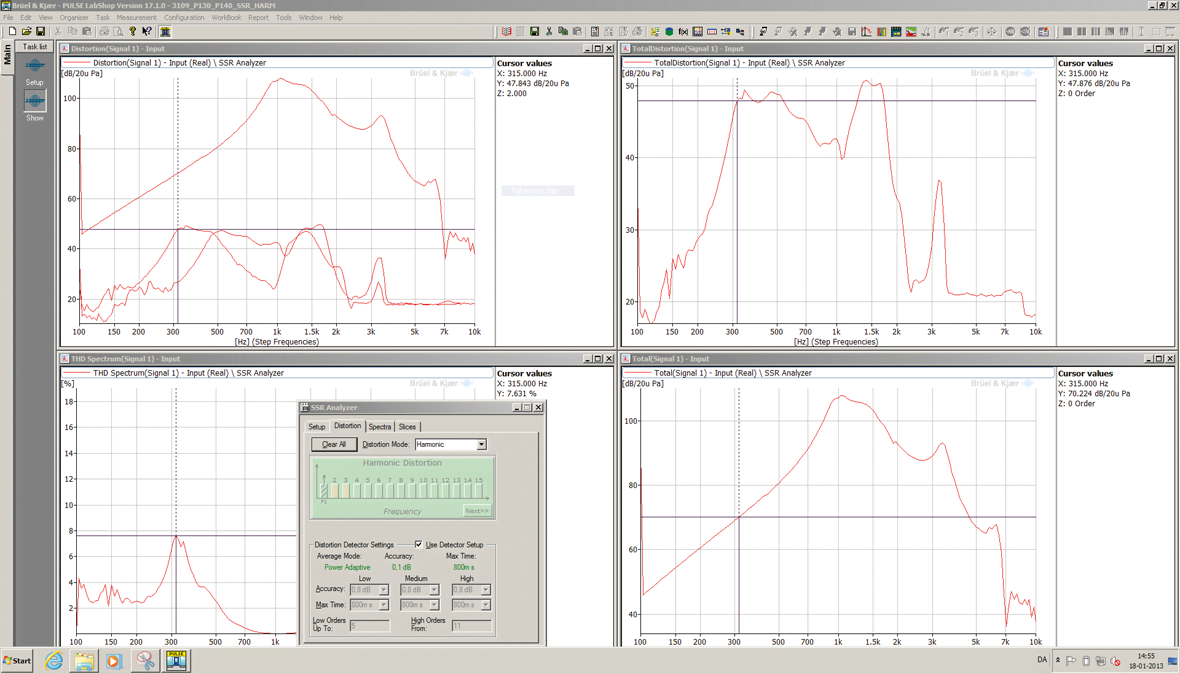
Task: Open the Distortion Mode dropdown
Action: [x=481, y=445]
